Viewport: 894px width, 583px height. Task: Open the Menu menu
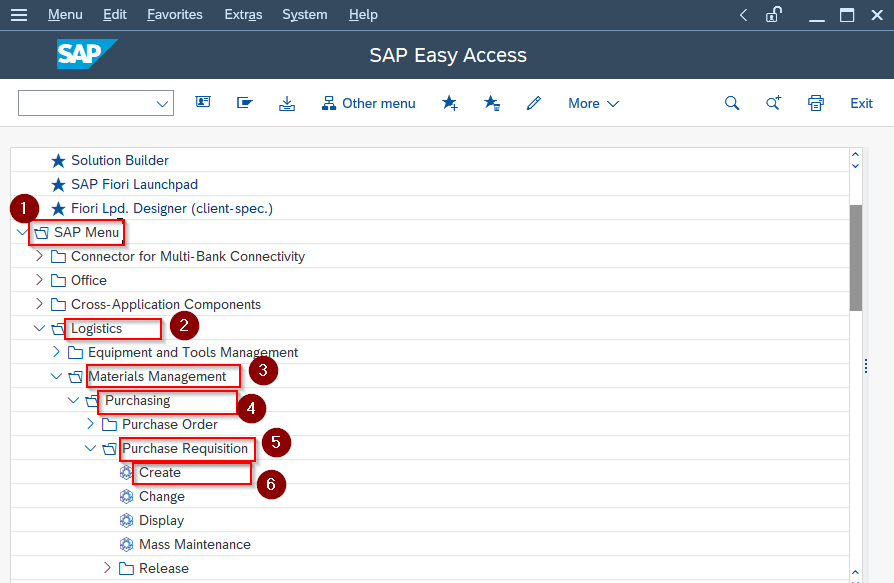pos(65,14)
